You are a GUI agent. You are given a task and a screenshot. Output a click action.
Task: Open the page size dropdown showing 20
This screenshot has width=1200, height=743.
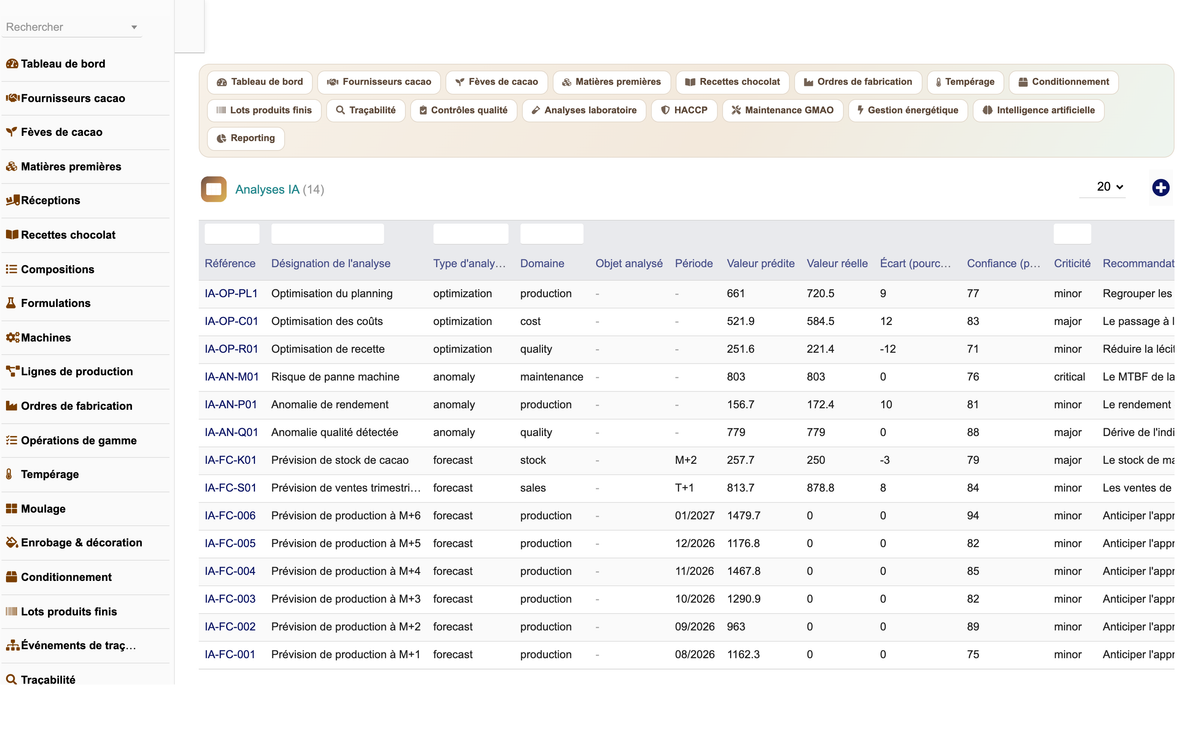[1103, 187]
